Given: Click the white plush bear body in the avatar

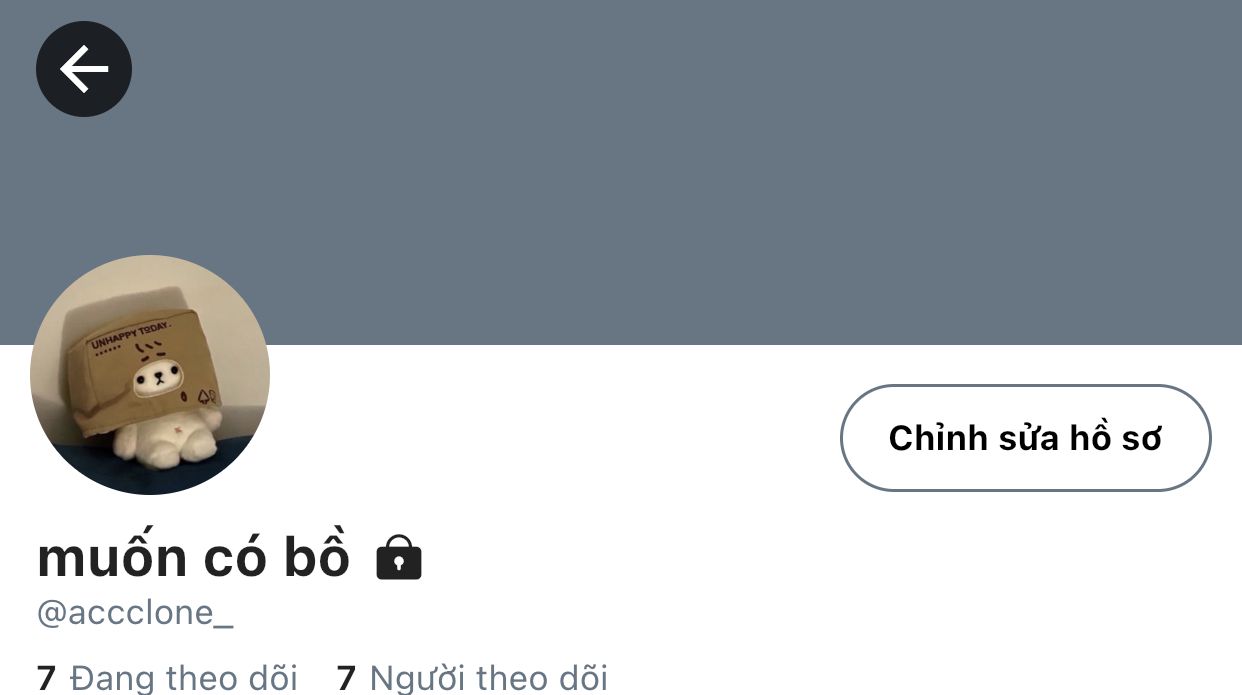Looking at the screenshot, I should pyautogui.click(x=163, y=438).
